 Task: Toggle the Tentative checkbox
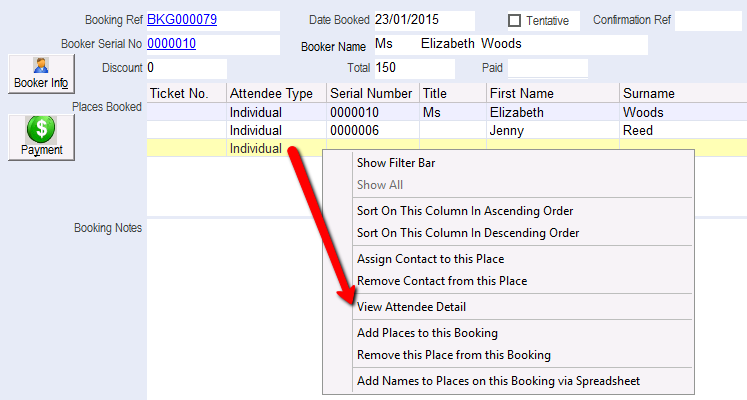click(x=515, y=21)
